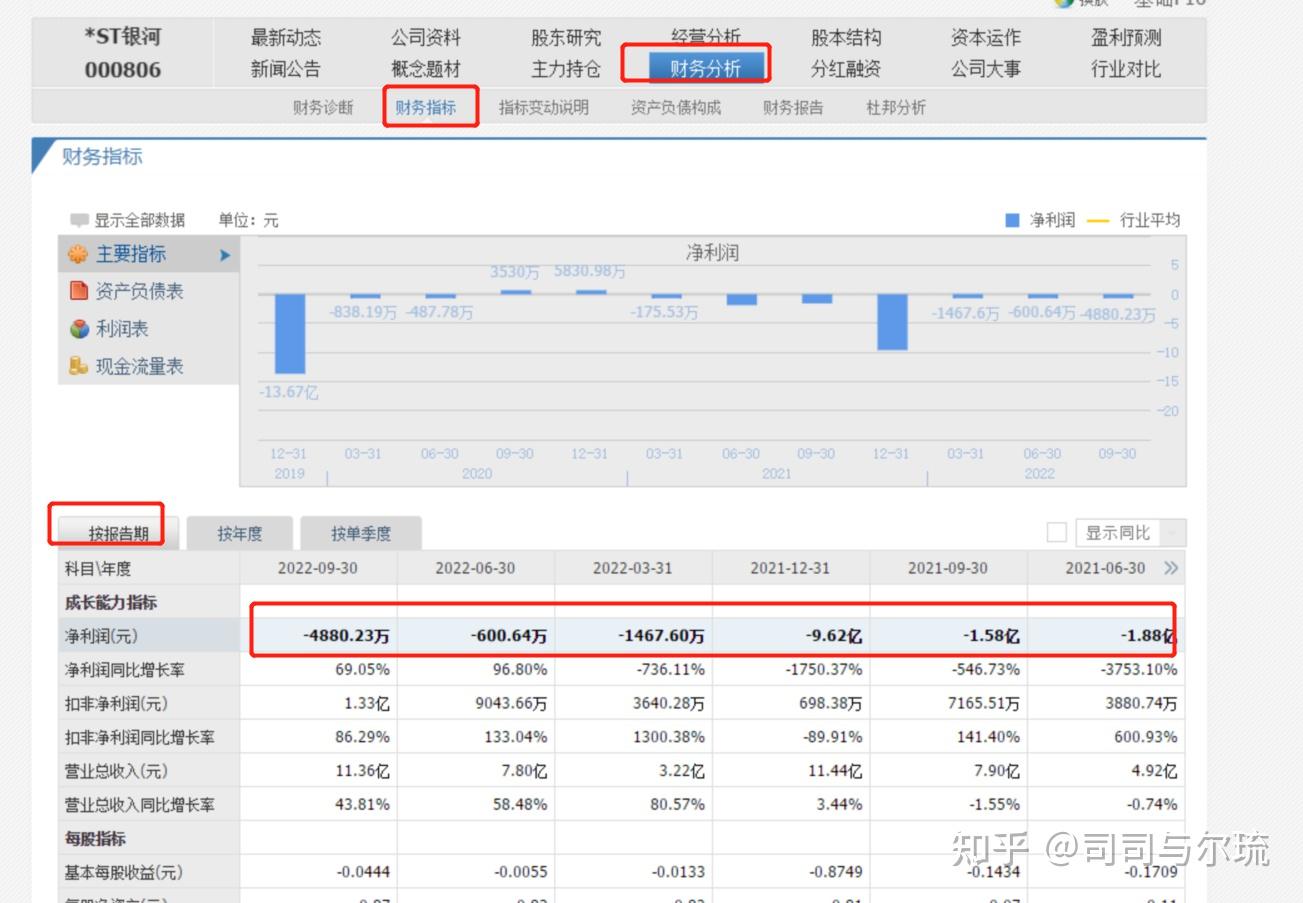This screenshot has width=1303, height=903.
Task: Click the 现金流量表 coins icon
Action: pyautogui.click(x=78, y=366)
